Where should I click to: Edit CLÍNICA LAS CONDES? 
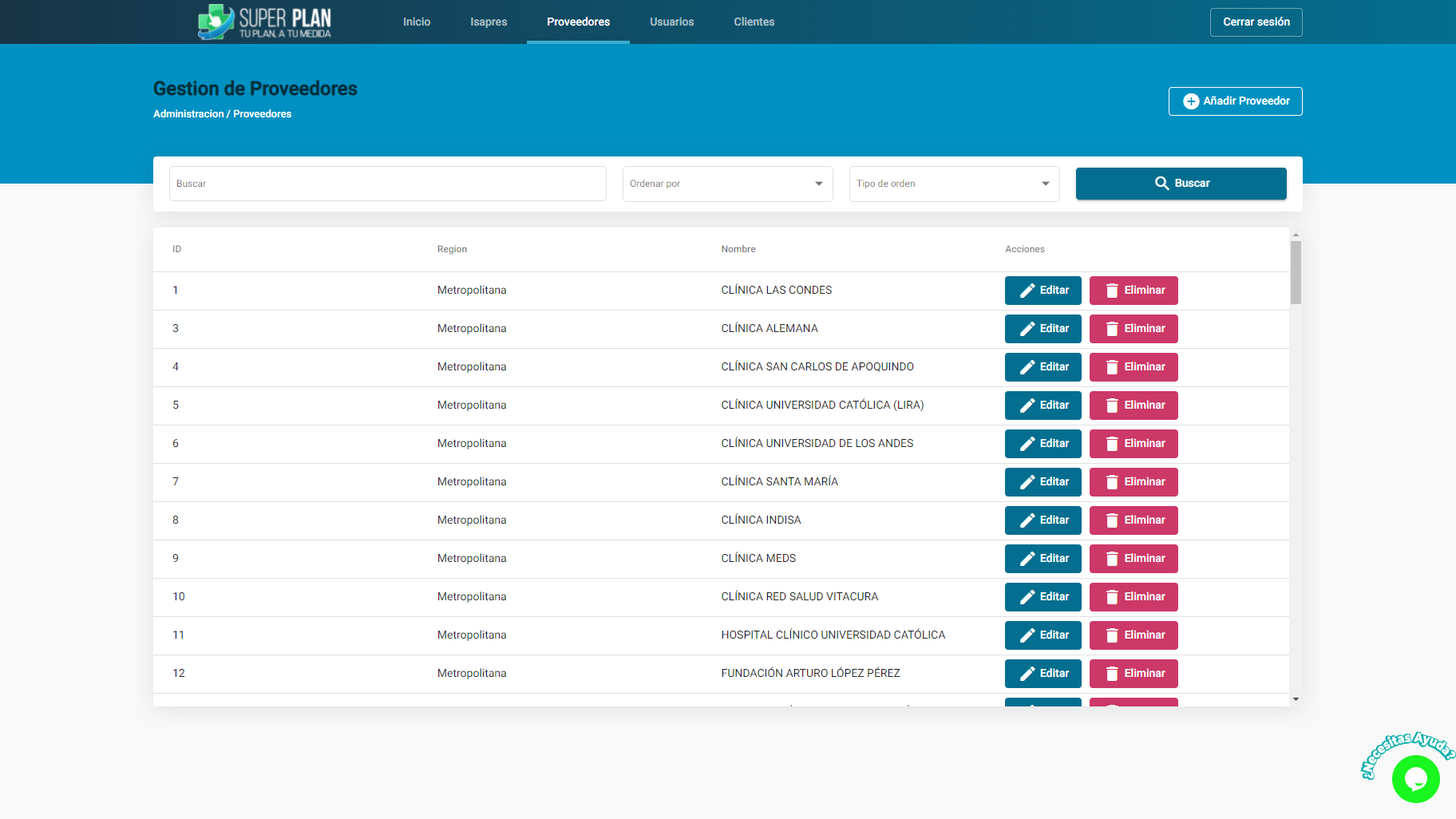click(1043, 291)
